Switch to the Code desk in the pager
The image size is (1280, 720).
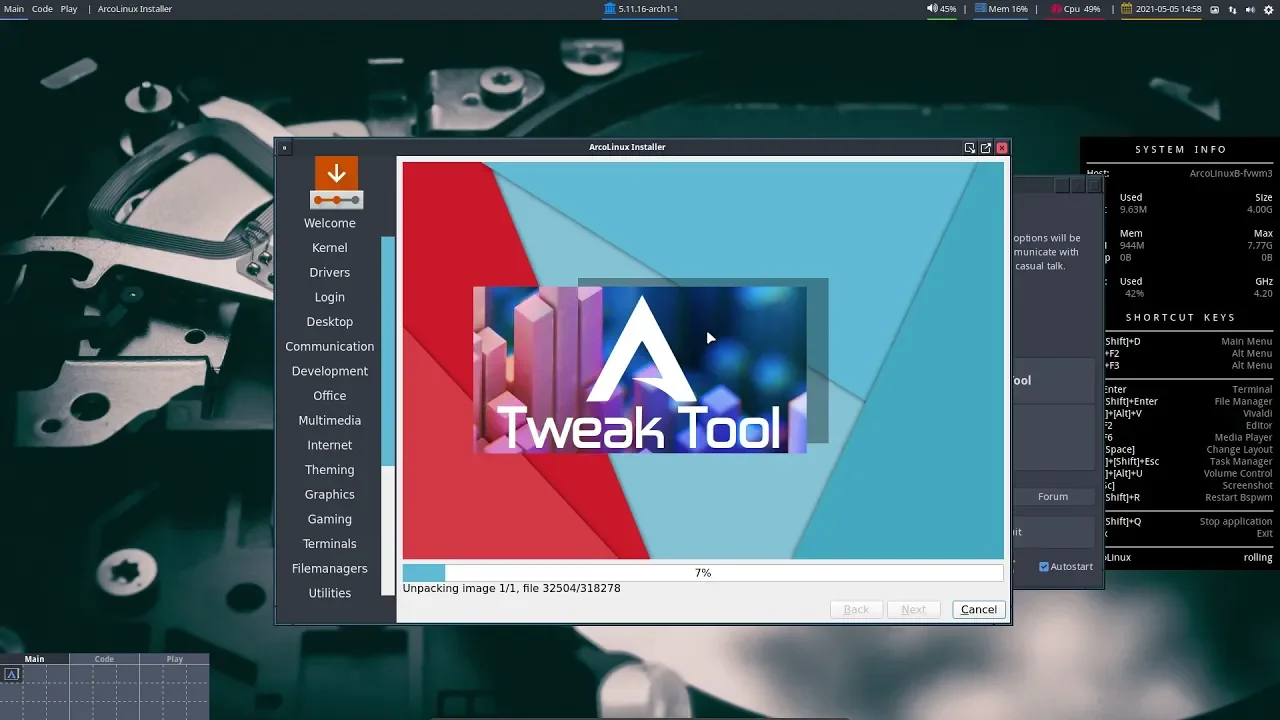pos(104,659)
